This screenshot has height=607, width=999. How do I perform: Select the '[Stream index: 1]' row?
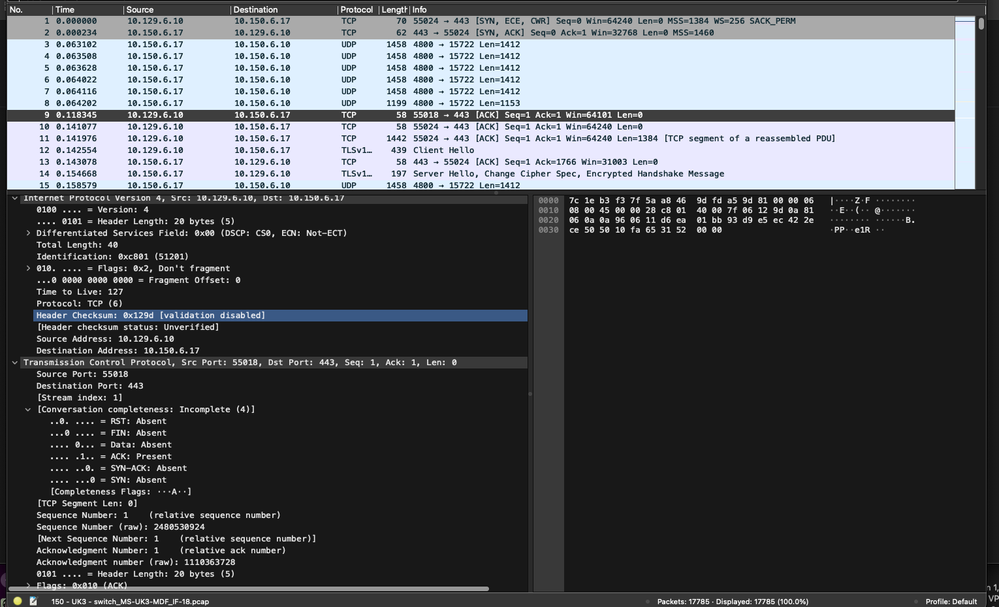[80, 397]
